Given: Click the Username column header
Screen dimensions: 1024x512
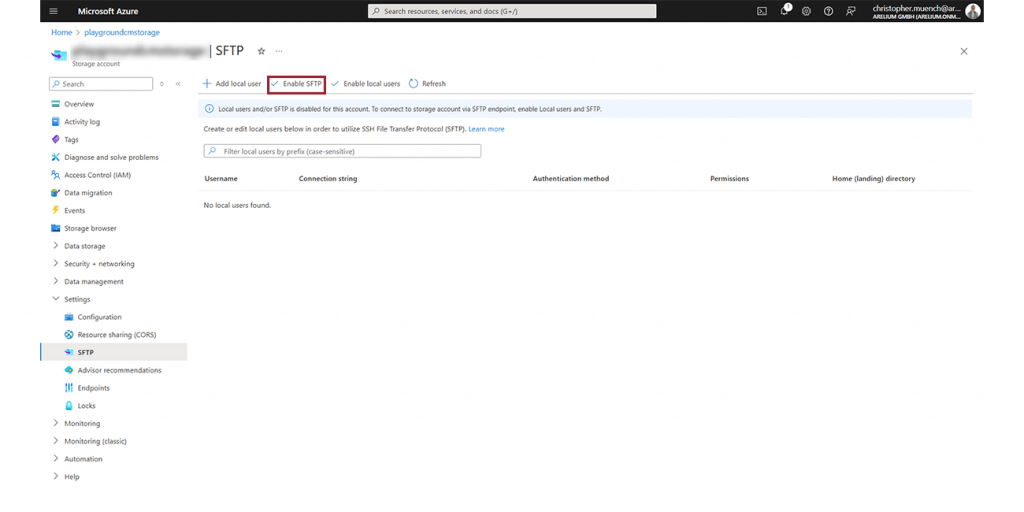Looking at the screenshot, I should point(221,179).
